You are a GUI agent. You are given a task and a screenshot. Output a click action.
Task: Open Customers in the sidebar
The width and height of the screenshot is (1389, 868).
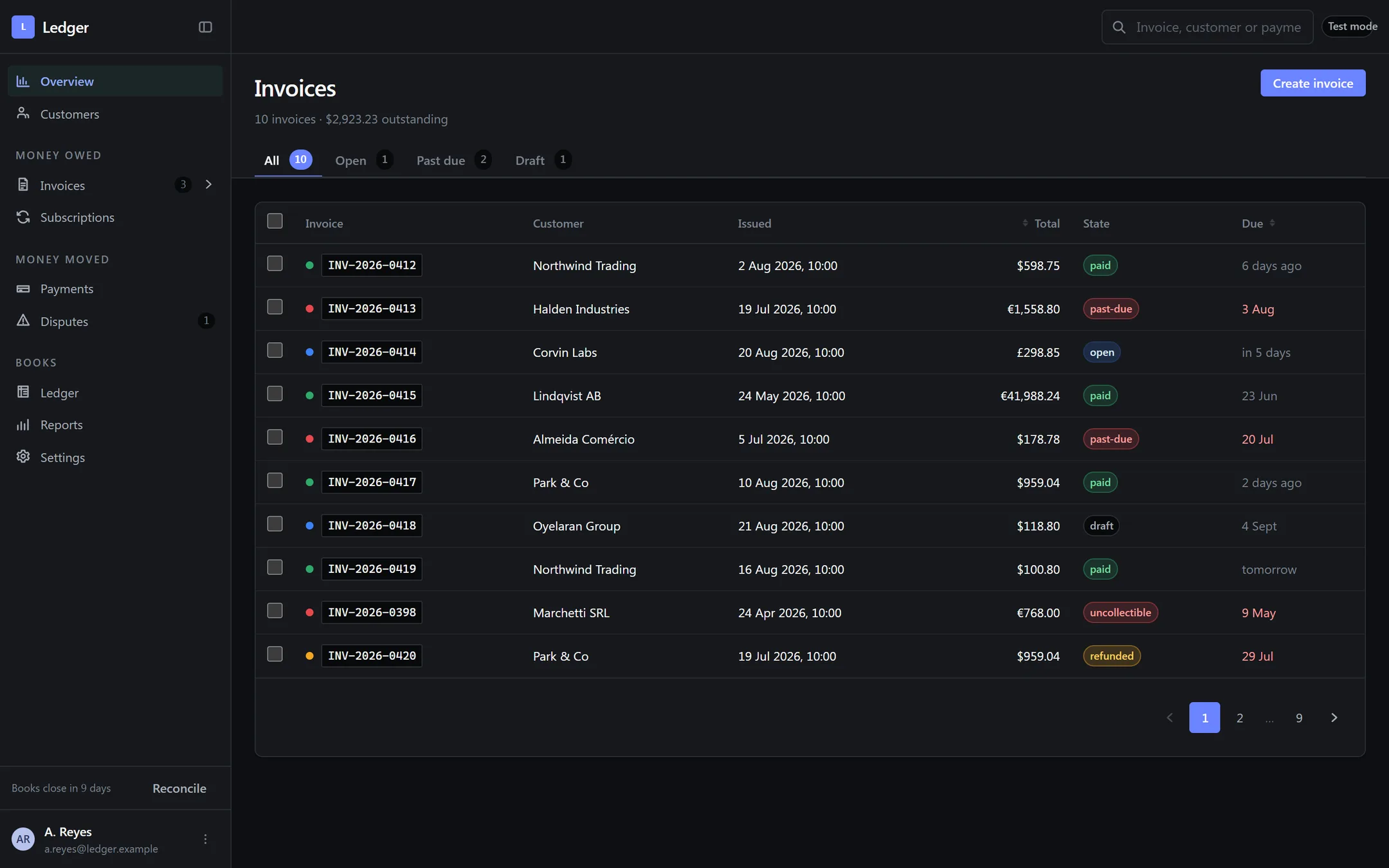coord(115,114)
